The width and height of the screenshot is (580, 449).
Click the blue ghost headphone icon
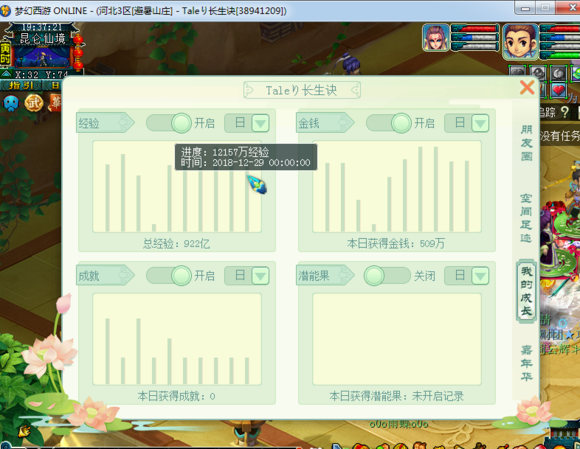[11, 104]
